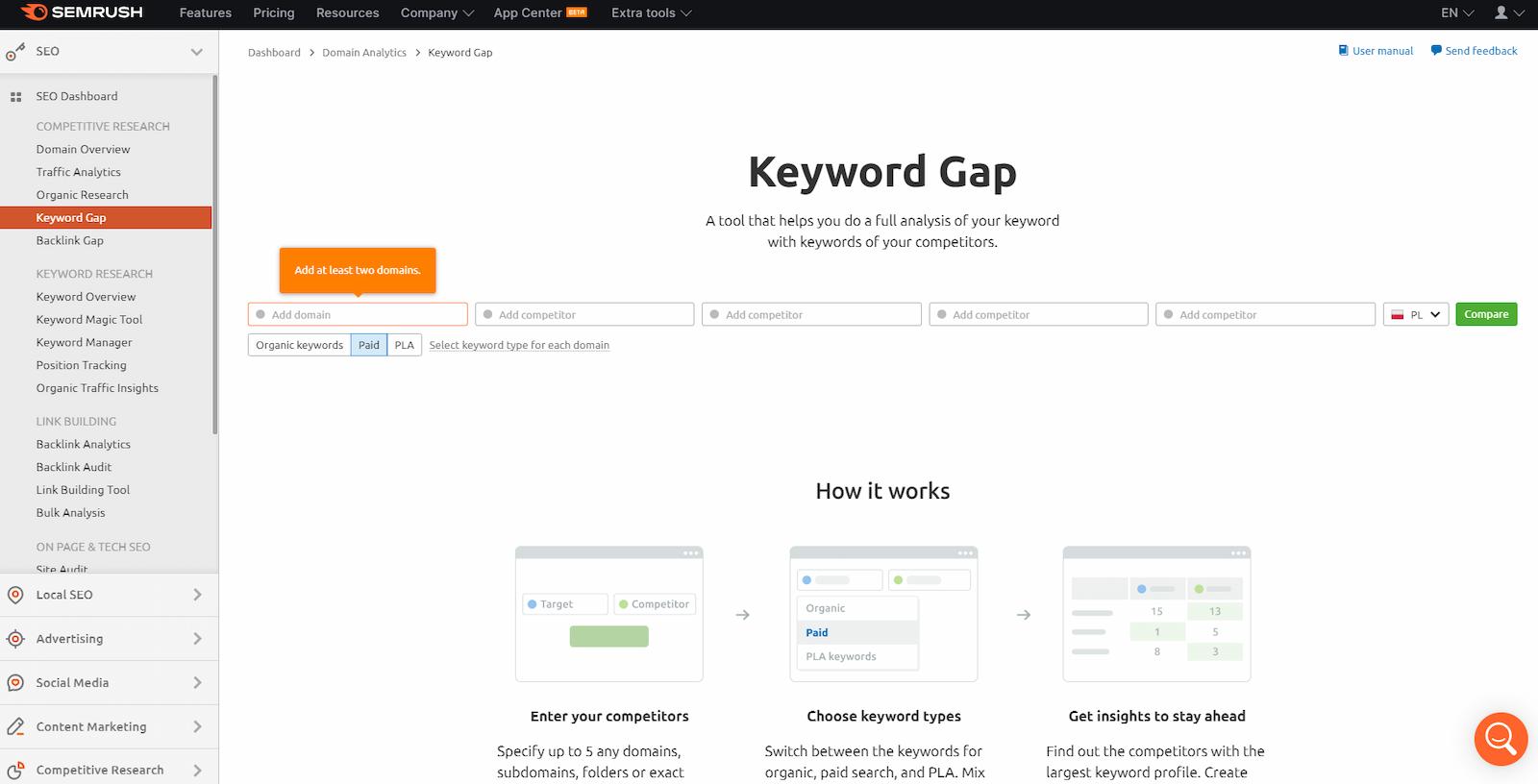
Task: Go to Backlink Gap
Action: (70, 240)
